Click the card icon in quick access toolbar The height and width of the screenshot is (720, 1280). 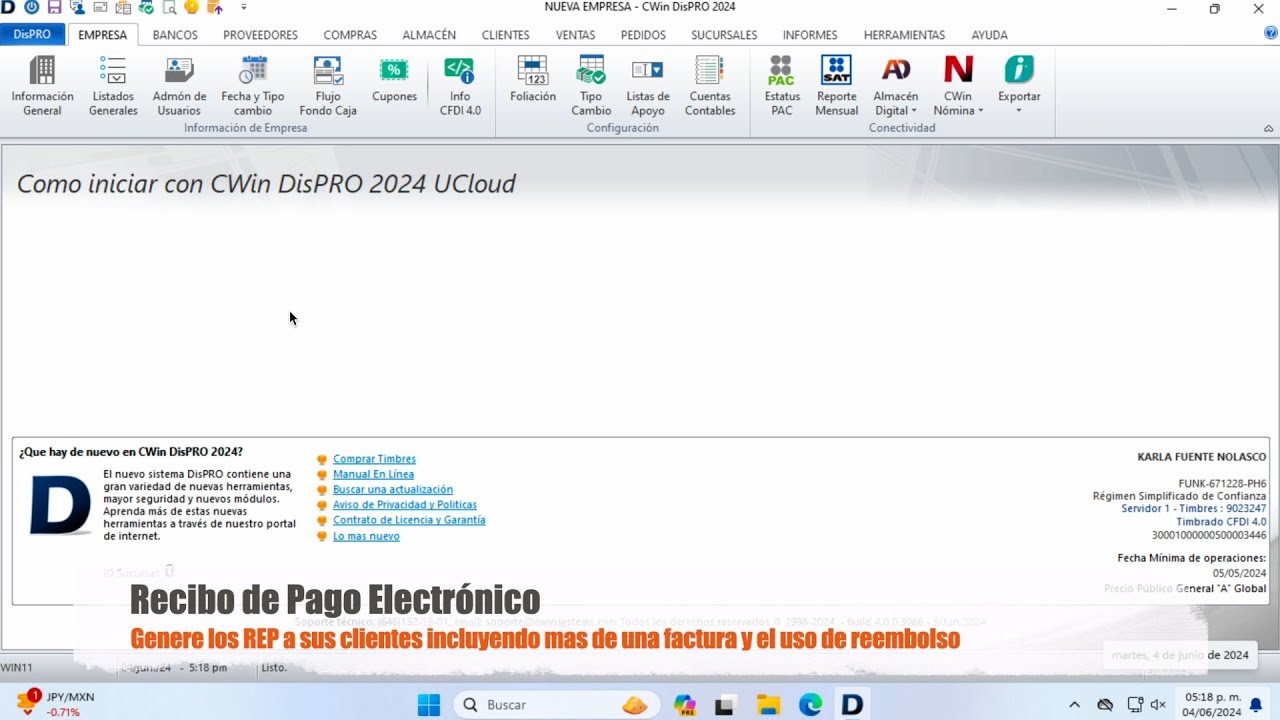100,8
